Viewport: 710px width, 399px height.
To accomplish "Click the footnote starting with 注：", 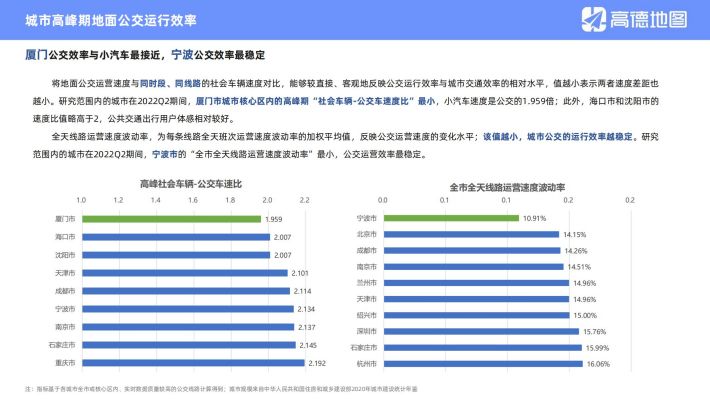I will point(221,389).
